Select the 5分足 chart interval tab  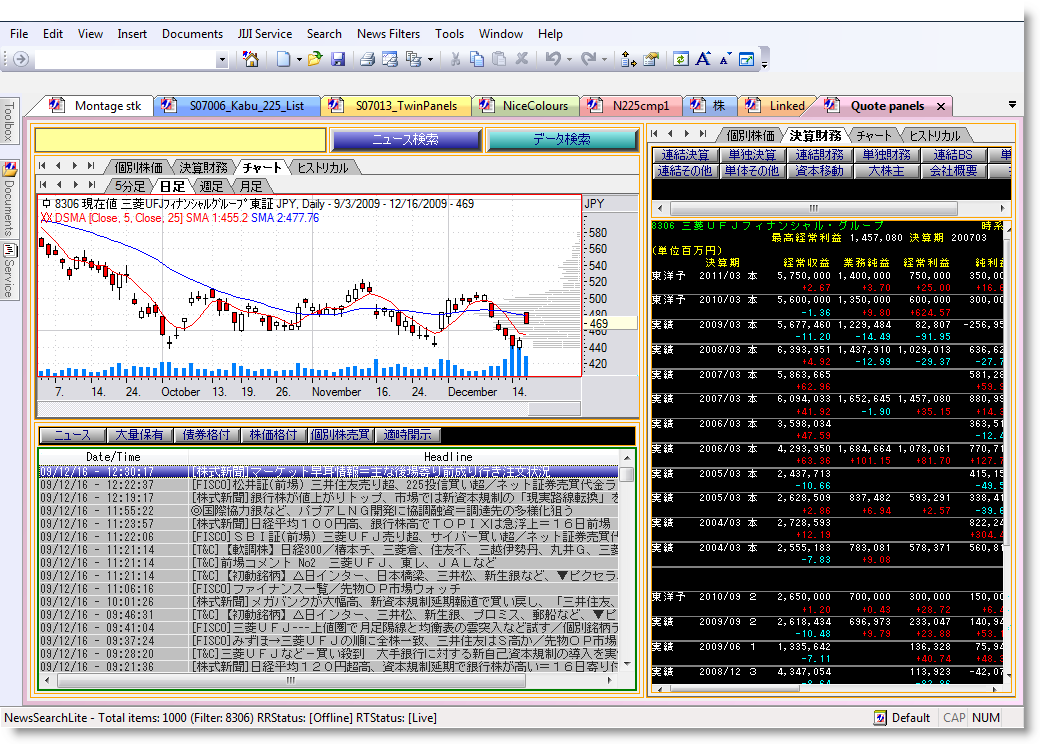tap(129, 186)
